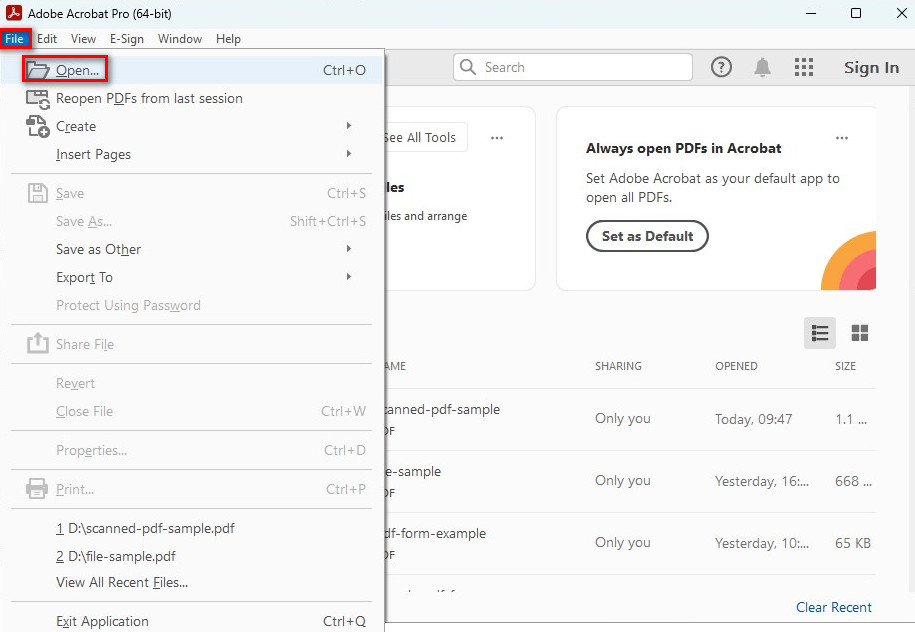Screen dimensions: 915x632
Task: Click the Clear Recent link
Action: 833,607
